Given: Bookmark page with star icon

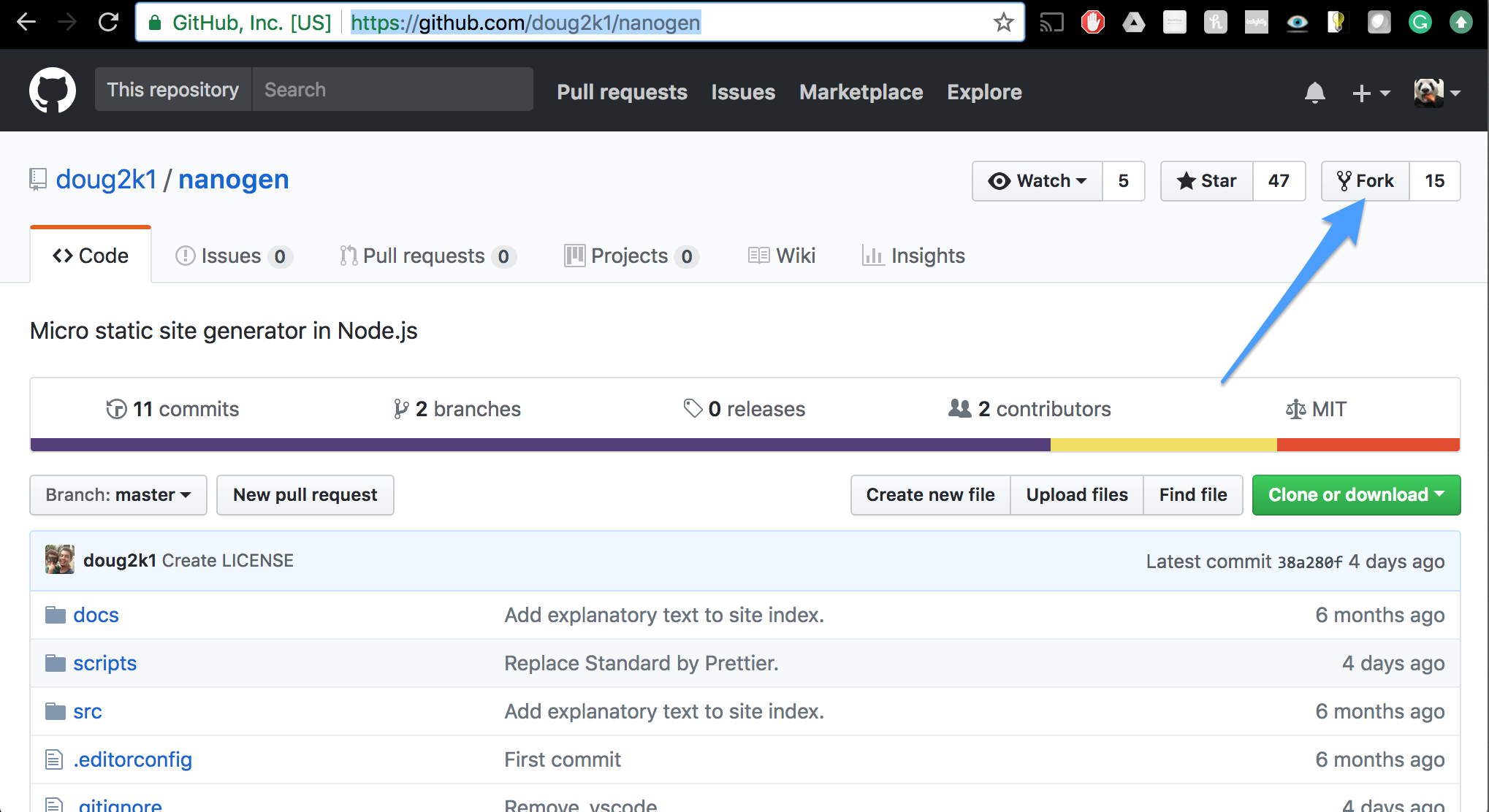Looking at the screenshot, I should coord(1003,23).
